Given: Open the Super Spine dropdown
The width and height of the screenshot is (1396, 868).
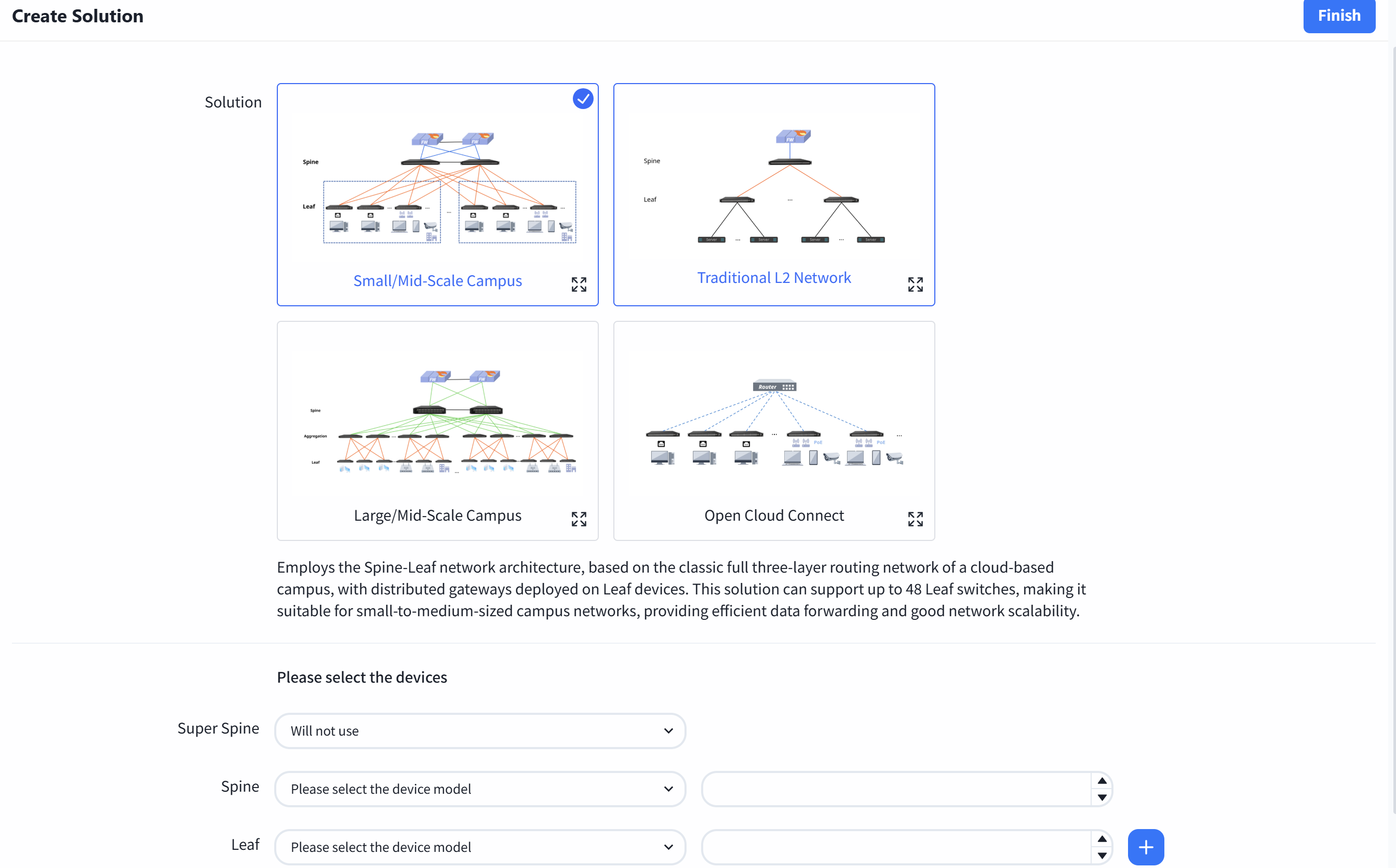Looking at the screenshot, I should [x=480, y=731].
